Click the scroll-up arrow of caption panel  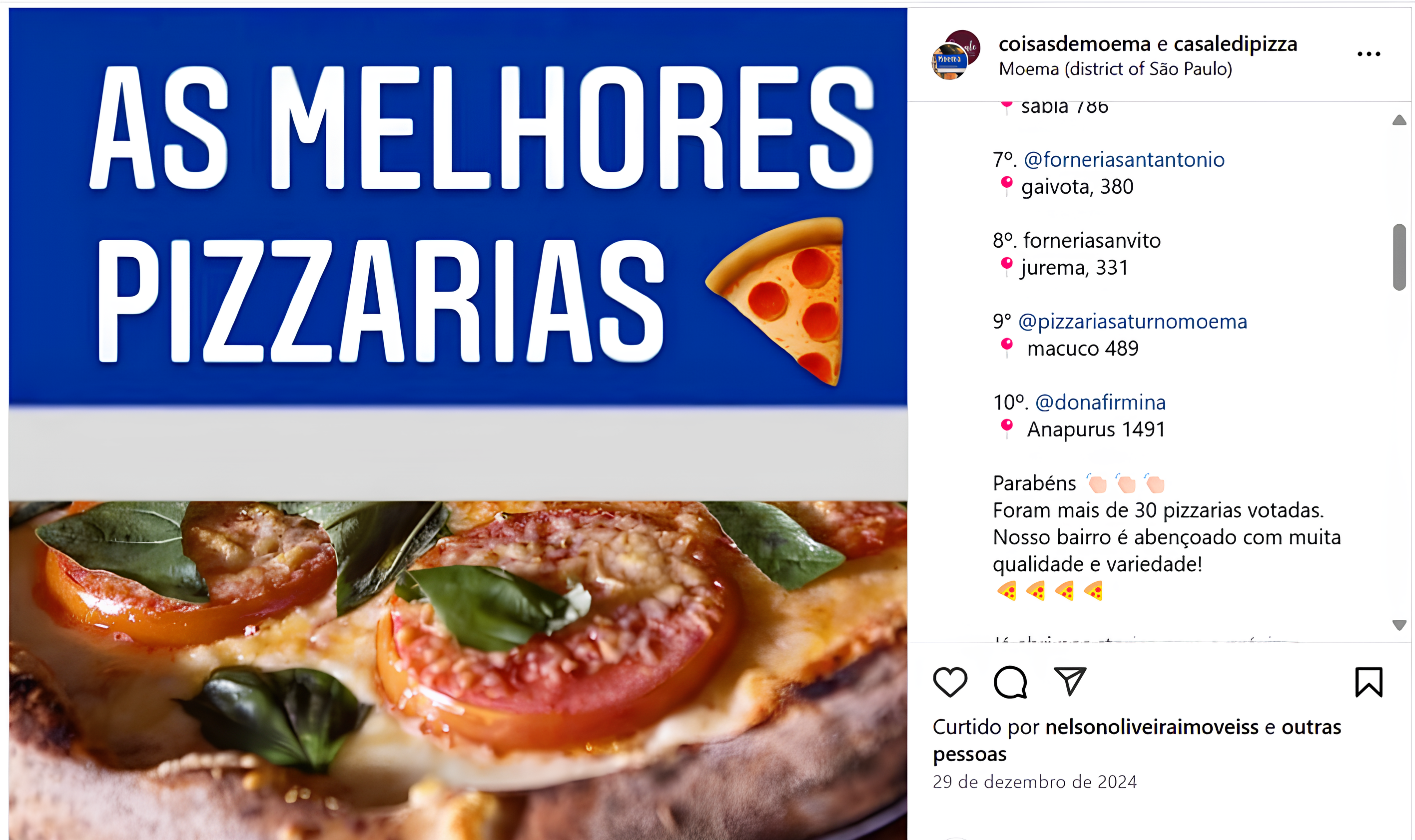coord(1399,120)
